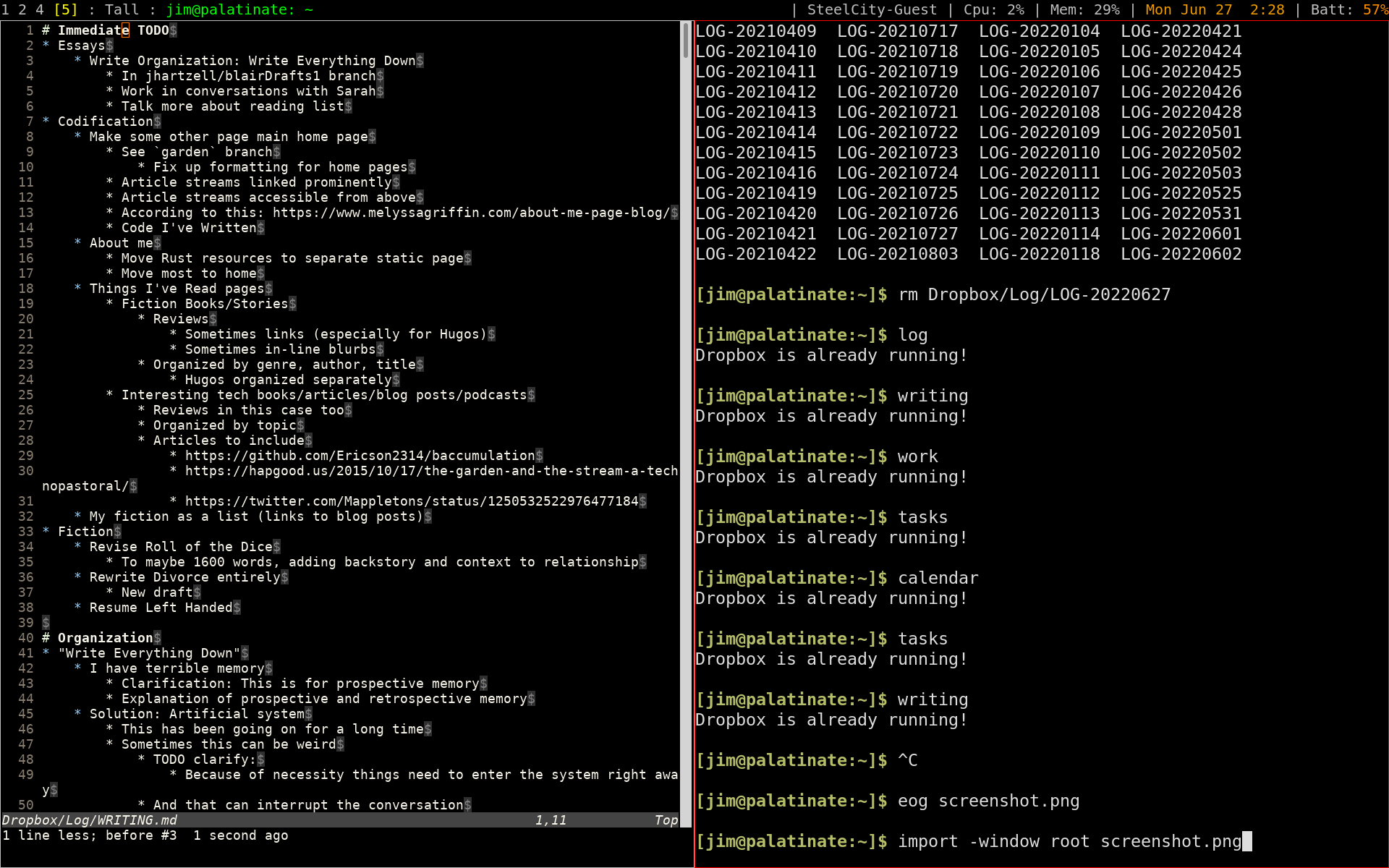Click LOG-20210409 in terminal listing
The width and height of the screenshot is (1389, 868).
(756, 31)
